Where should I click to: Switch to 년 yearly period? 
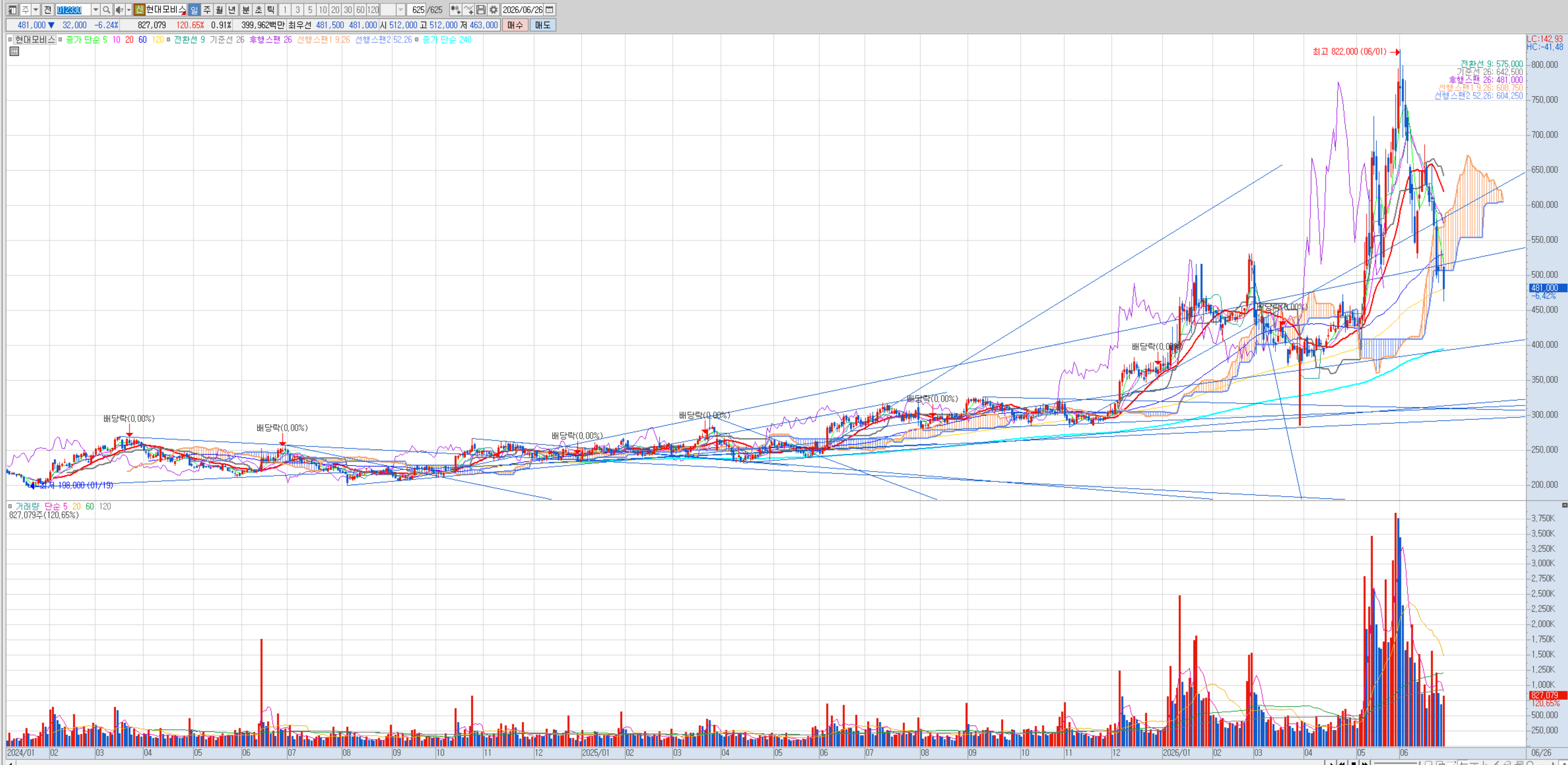tap(232, 10)
